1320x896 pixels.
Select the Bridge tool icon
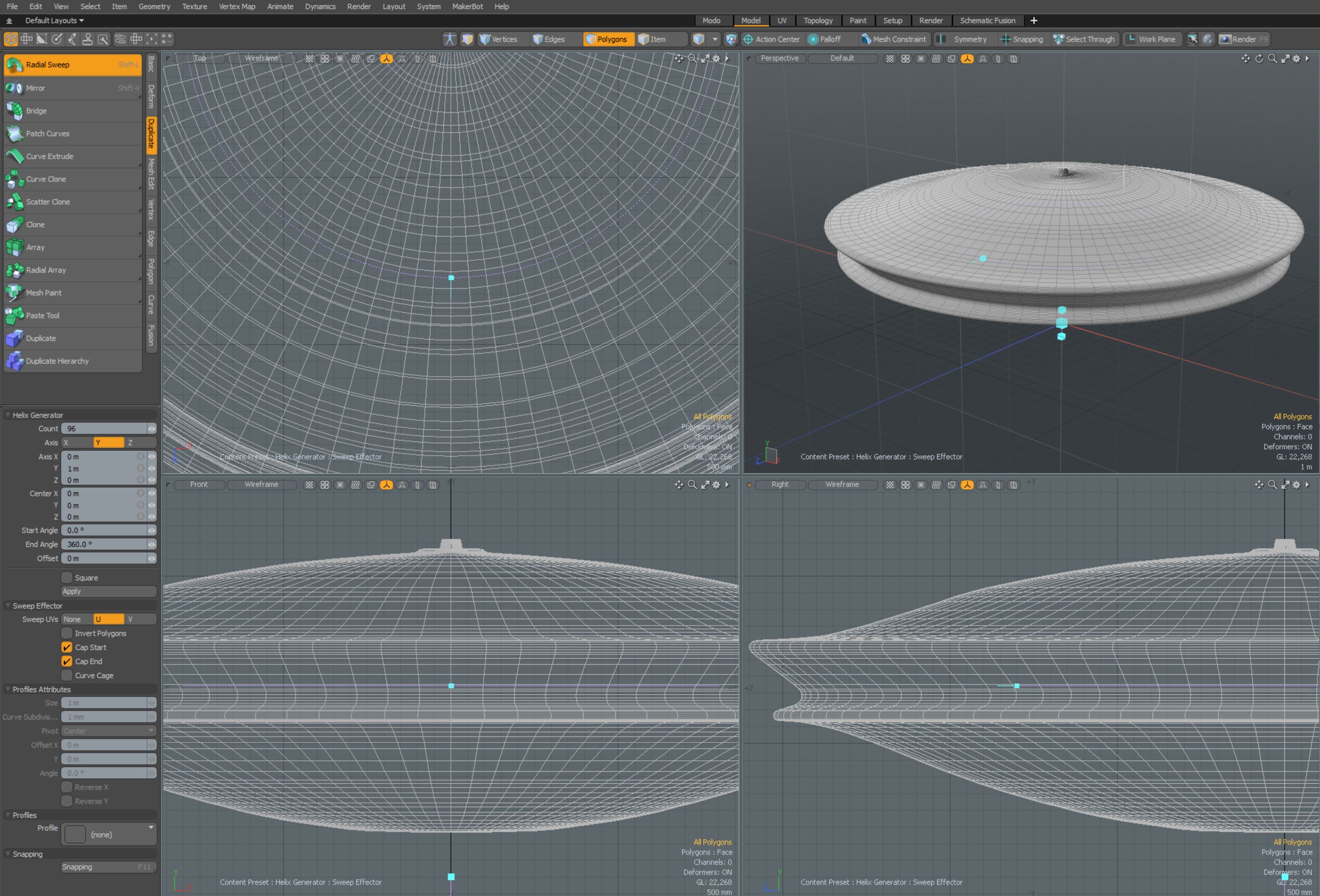coord(15,111)
